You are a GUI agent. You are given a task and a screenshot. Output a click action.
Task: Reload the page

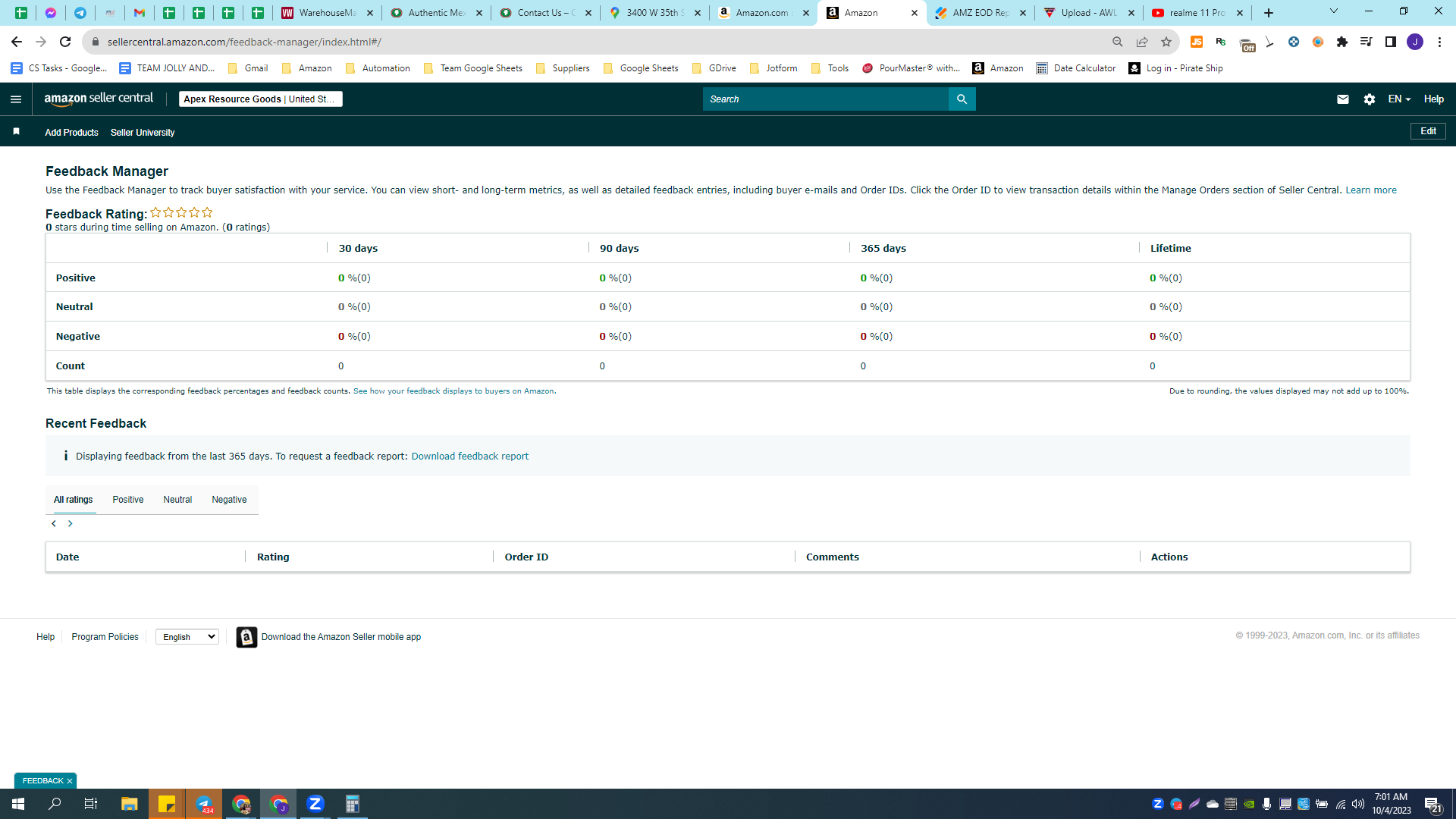[x=65, y=42]
